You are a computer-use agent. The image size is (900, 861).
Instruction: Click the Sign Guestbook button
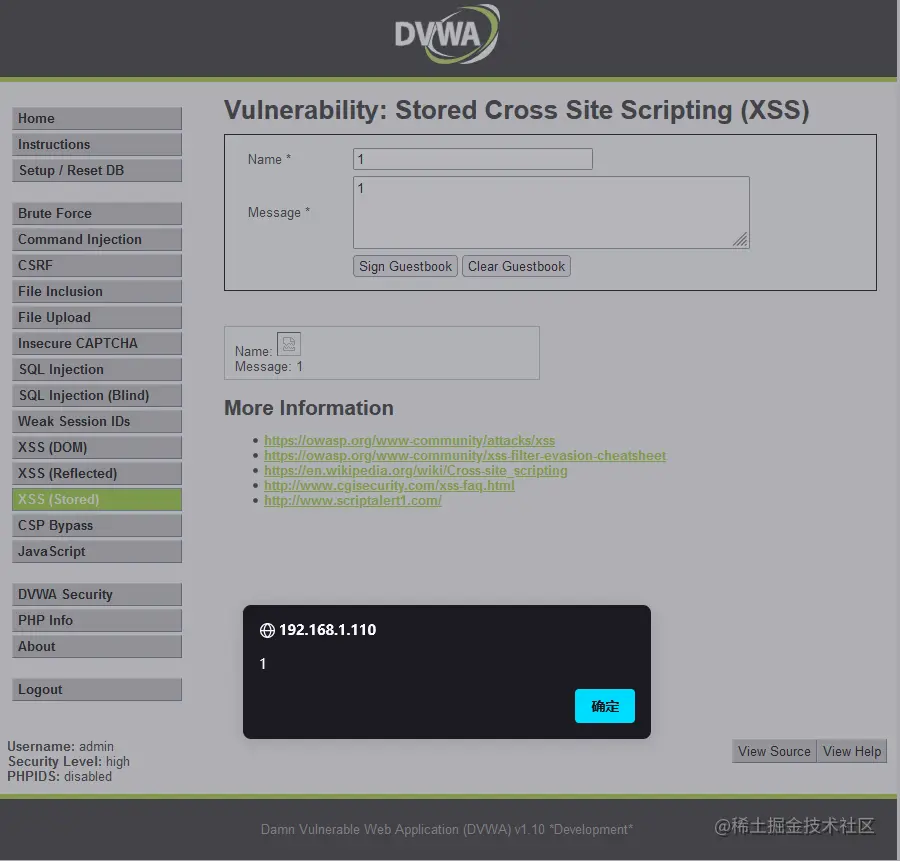pyautogui.click(x=405, y=266)
